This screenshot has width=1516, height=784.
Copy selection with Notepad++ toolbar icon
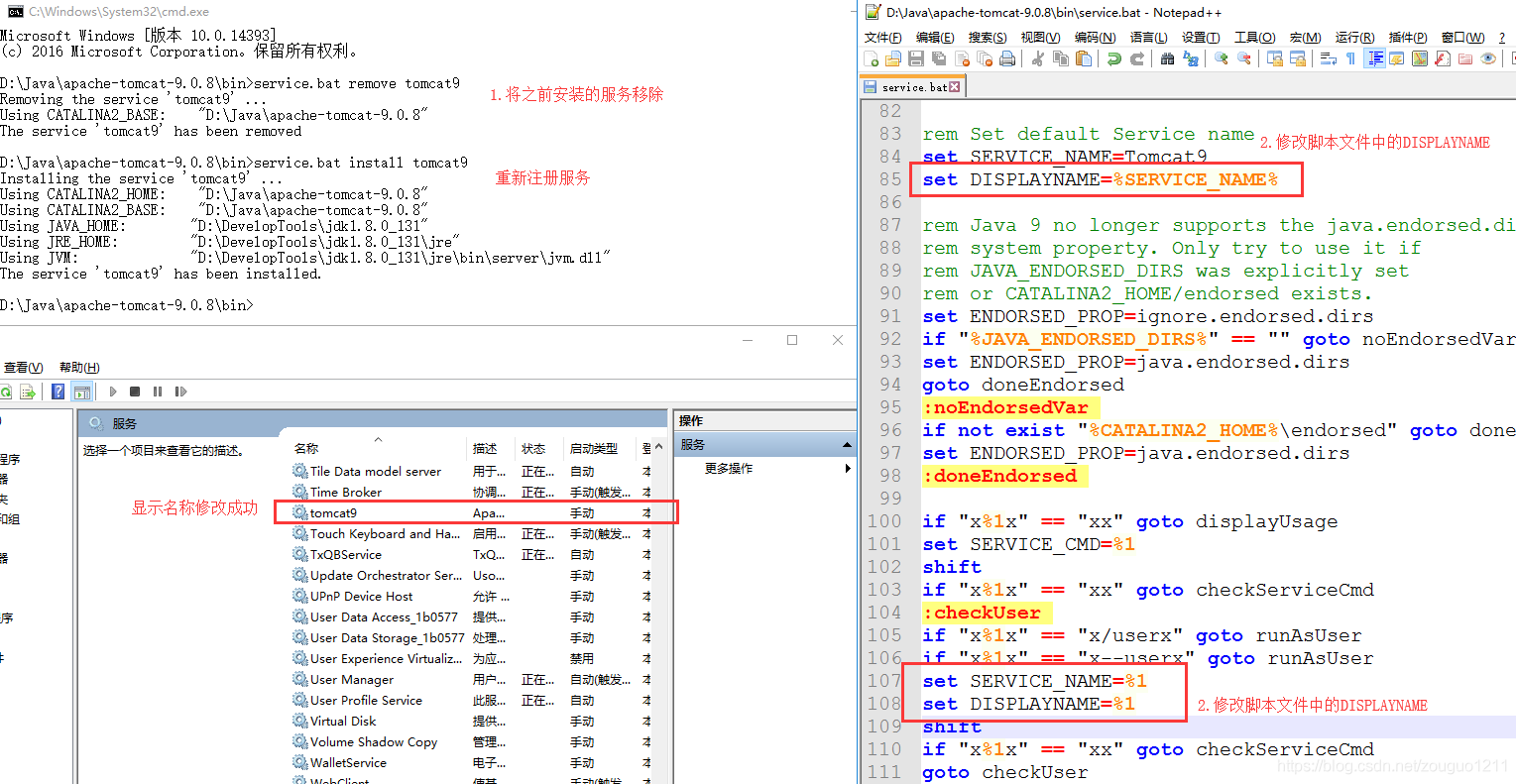click(x=1060, y=59)
